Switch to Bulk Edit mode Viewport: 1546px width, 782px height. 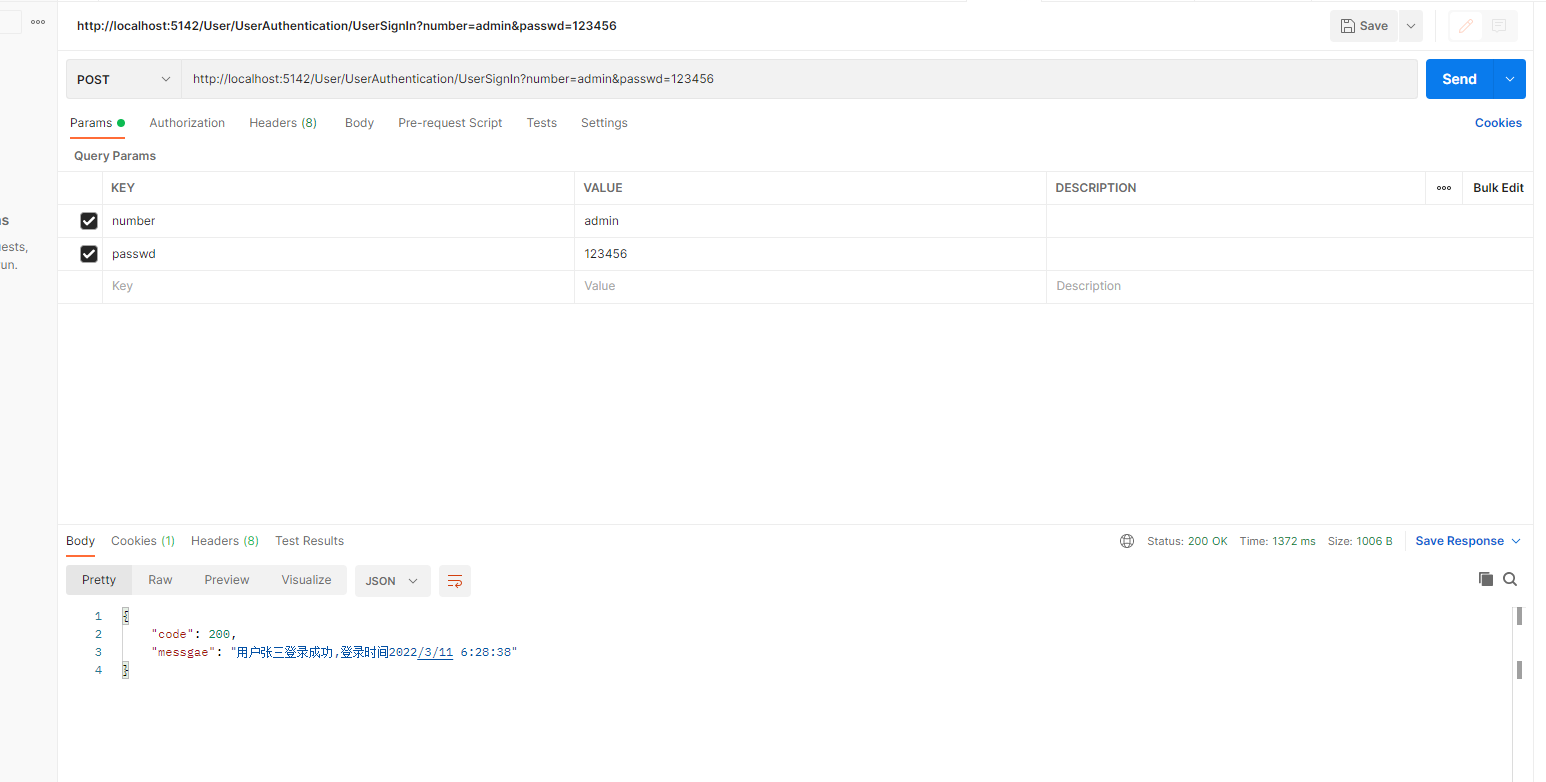tap(1497, 187)
